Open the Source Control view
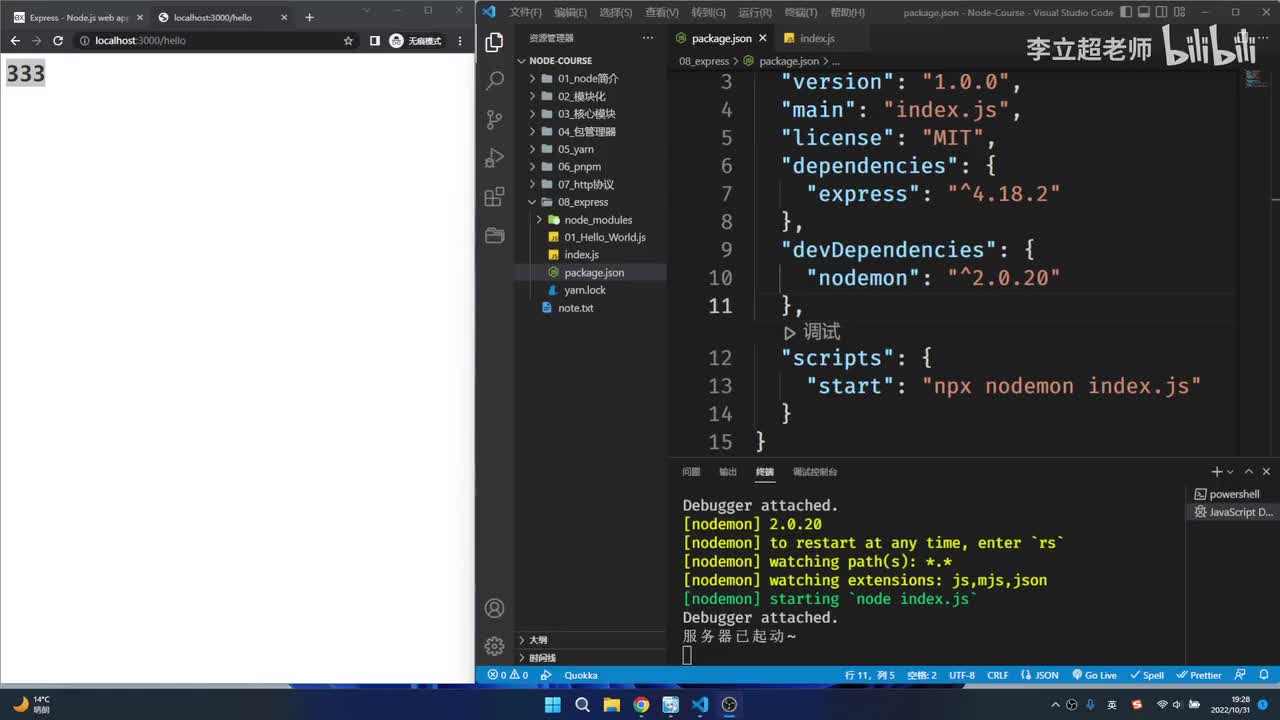Image resolution: width=1280 pixels, height=720 pixels. 494,120
